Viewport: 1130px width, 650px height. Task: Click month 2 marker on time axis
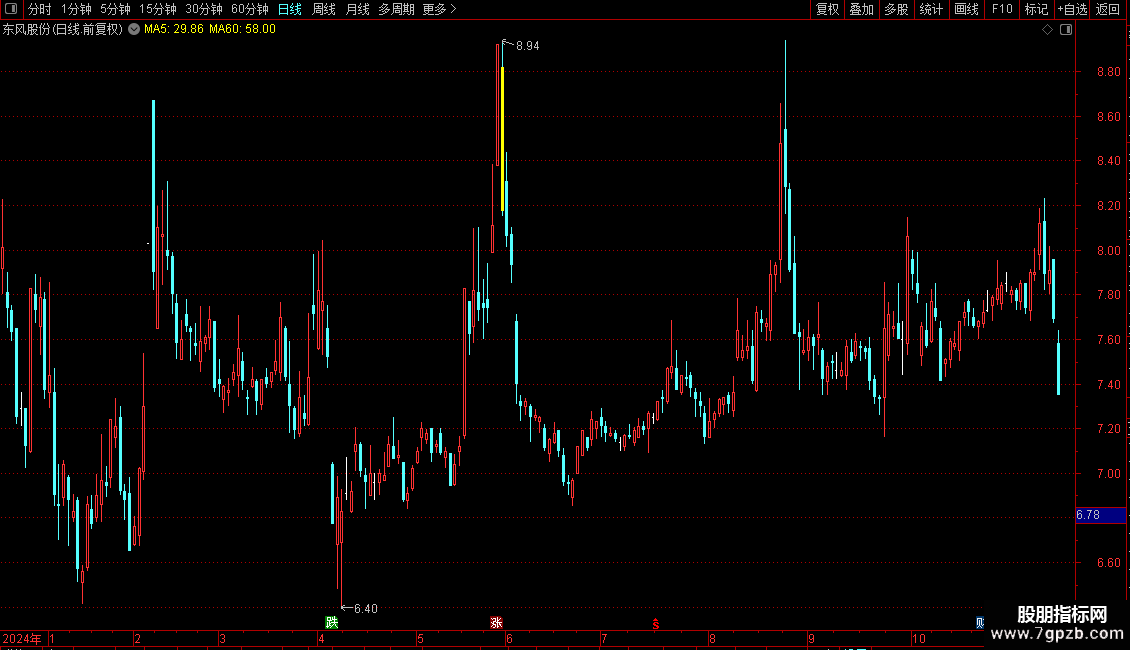coord(137,638)
